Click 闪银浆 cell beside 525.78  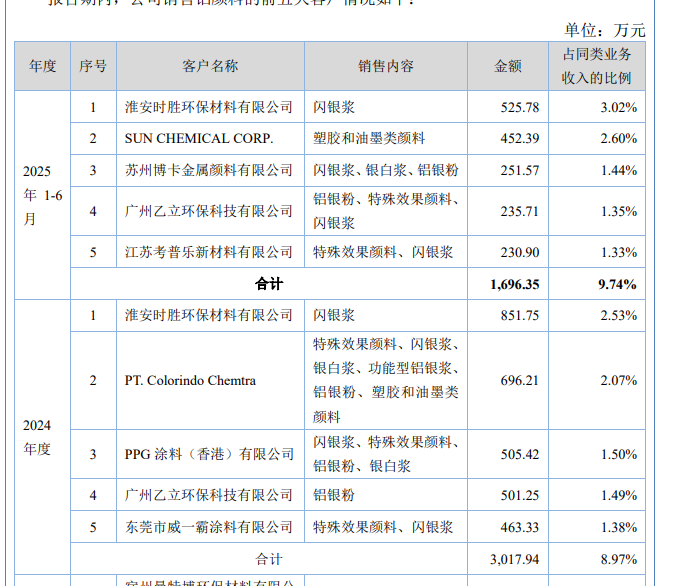tap(386, 107)
